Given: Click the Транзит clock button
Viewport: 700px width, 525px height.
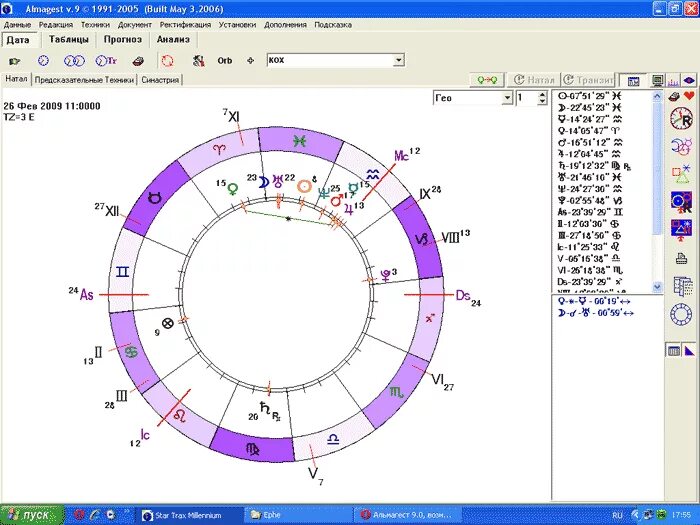Looking at the screenshot, I should click(x=588, y=80).
